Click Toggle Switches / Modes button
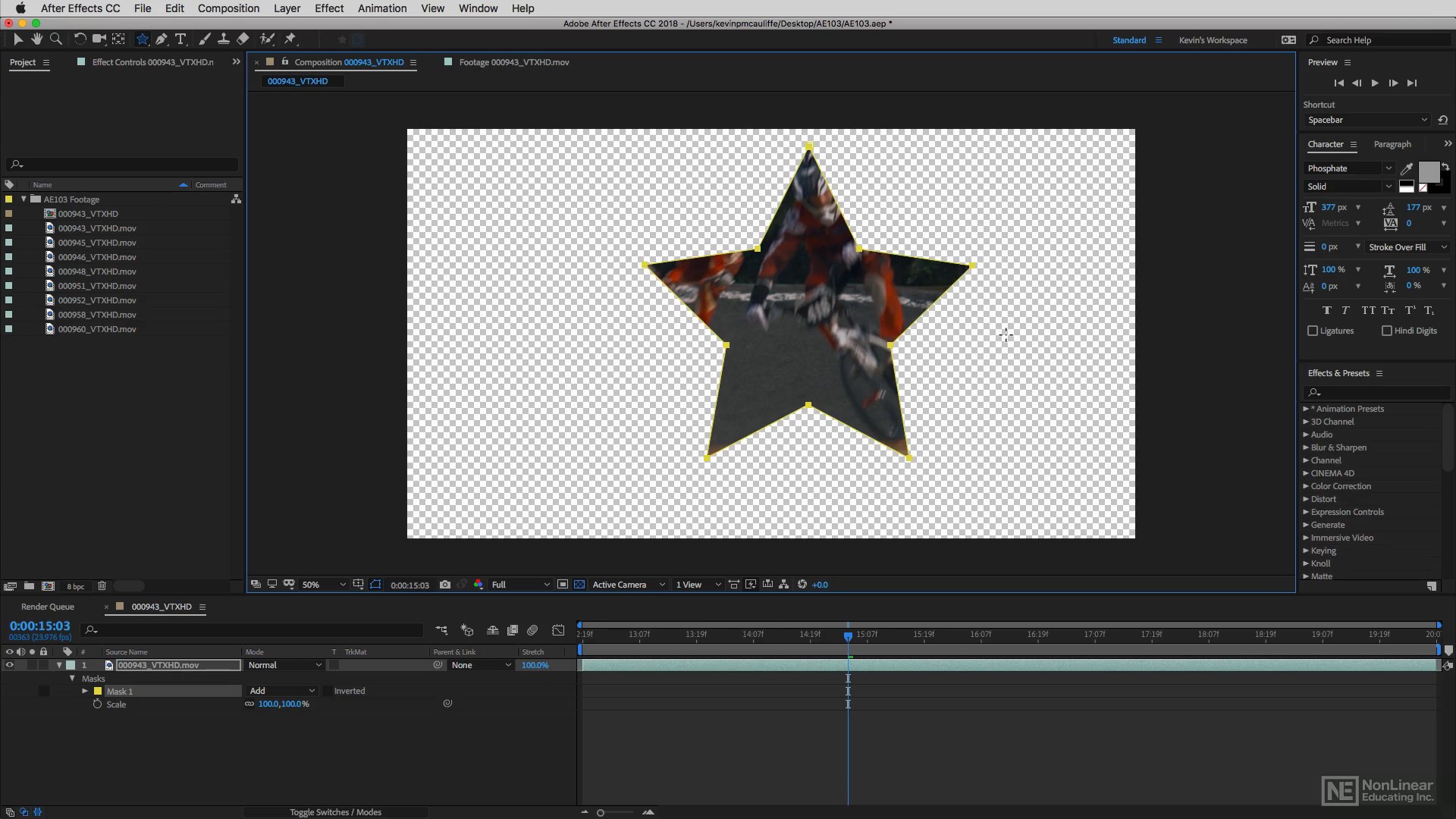The width and height of the screenshot is (1456, 819). [335, 812]
